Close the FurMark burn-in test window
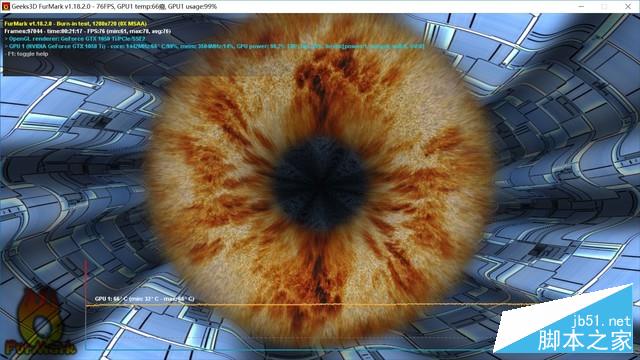The width and height of the screenshot is (640, 360). [628, 7]
